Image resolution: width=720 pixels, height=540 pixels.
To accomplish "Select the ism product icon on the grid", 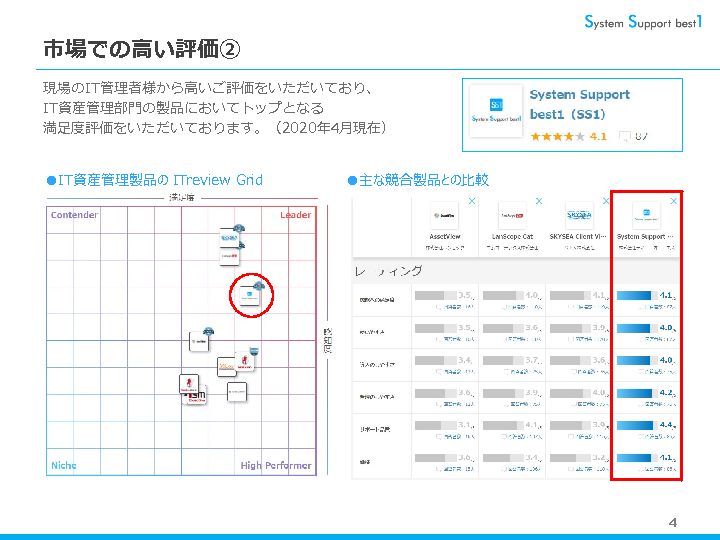I will coord(197,396).
